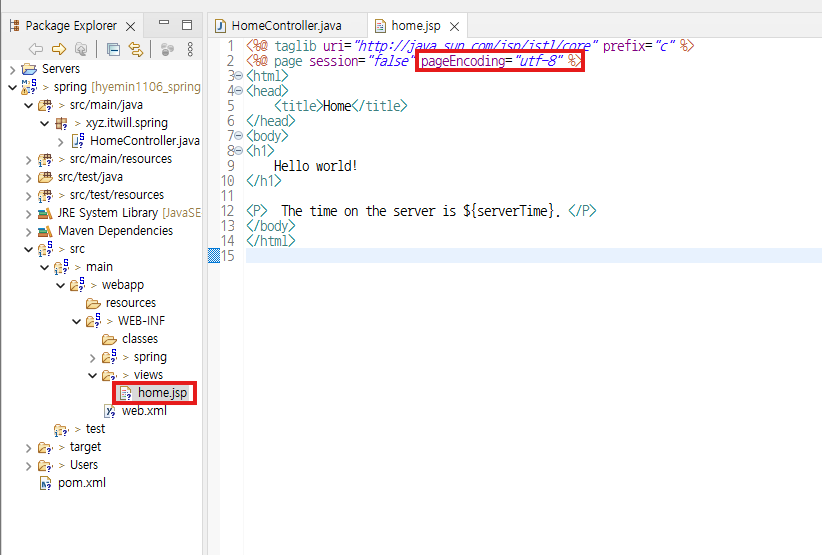Expand the Users folder
The width and height of the screenshot is (822, 555).
point(29,466)
